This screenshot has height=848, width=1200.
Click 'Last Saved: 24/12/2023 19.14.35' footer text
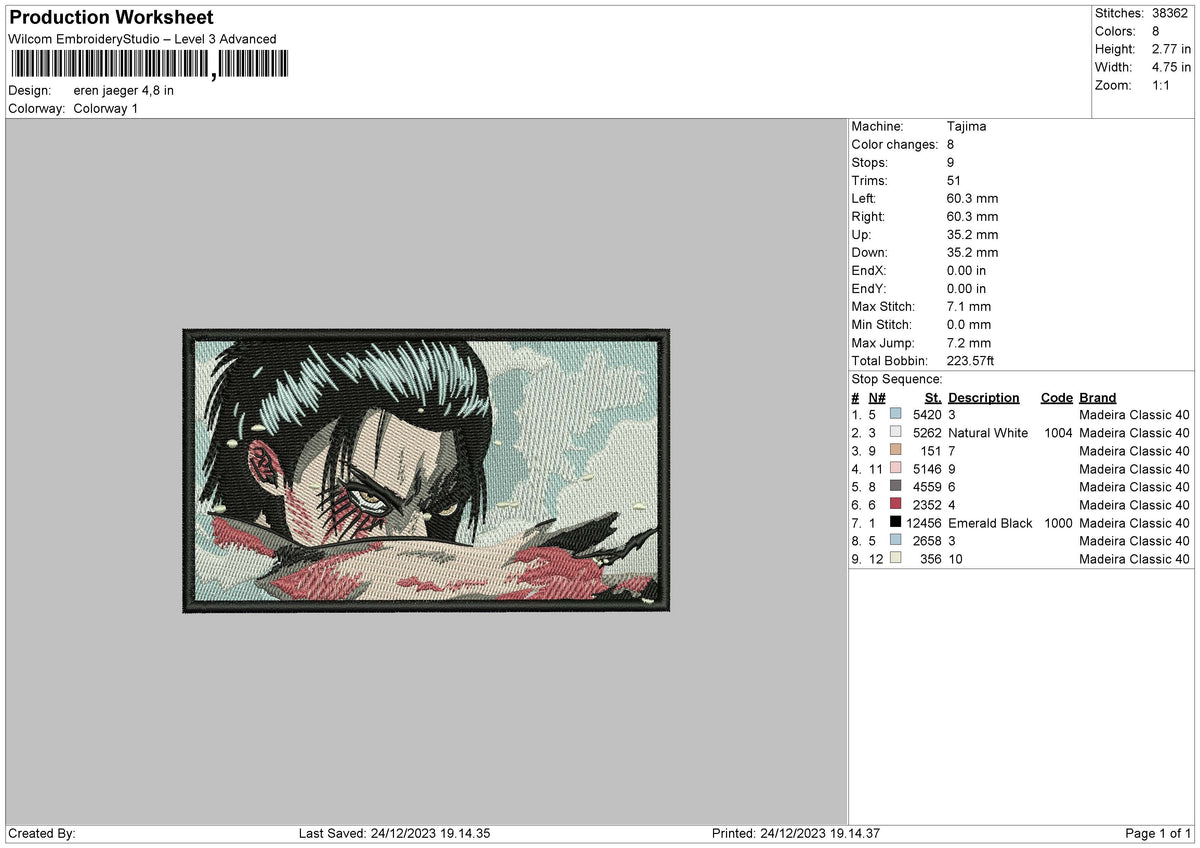click(x=394, y=833)
